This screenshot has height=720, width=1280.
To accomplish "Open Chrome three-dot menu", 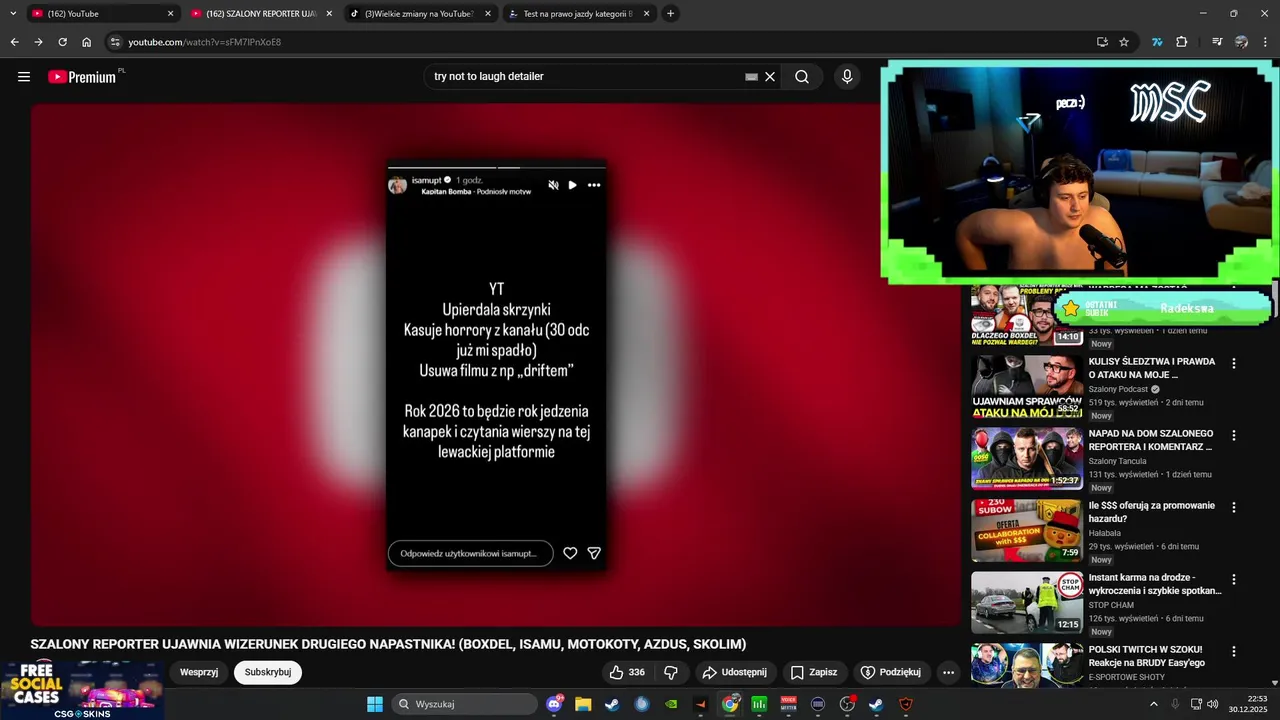I will click(x=1265, y=42).
